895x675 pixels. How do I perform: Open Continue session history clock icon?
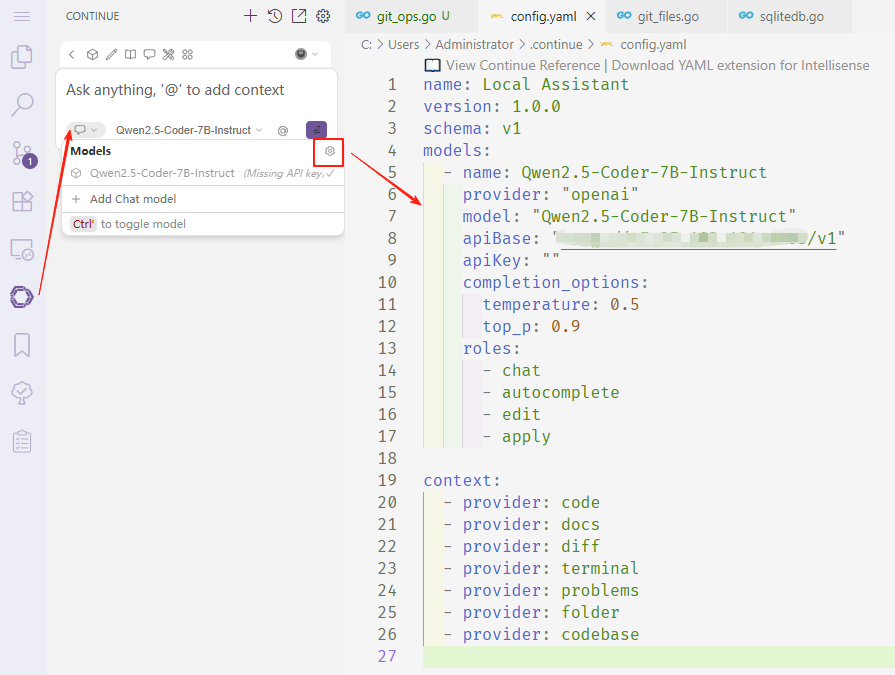[275, 16]
